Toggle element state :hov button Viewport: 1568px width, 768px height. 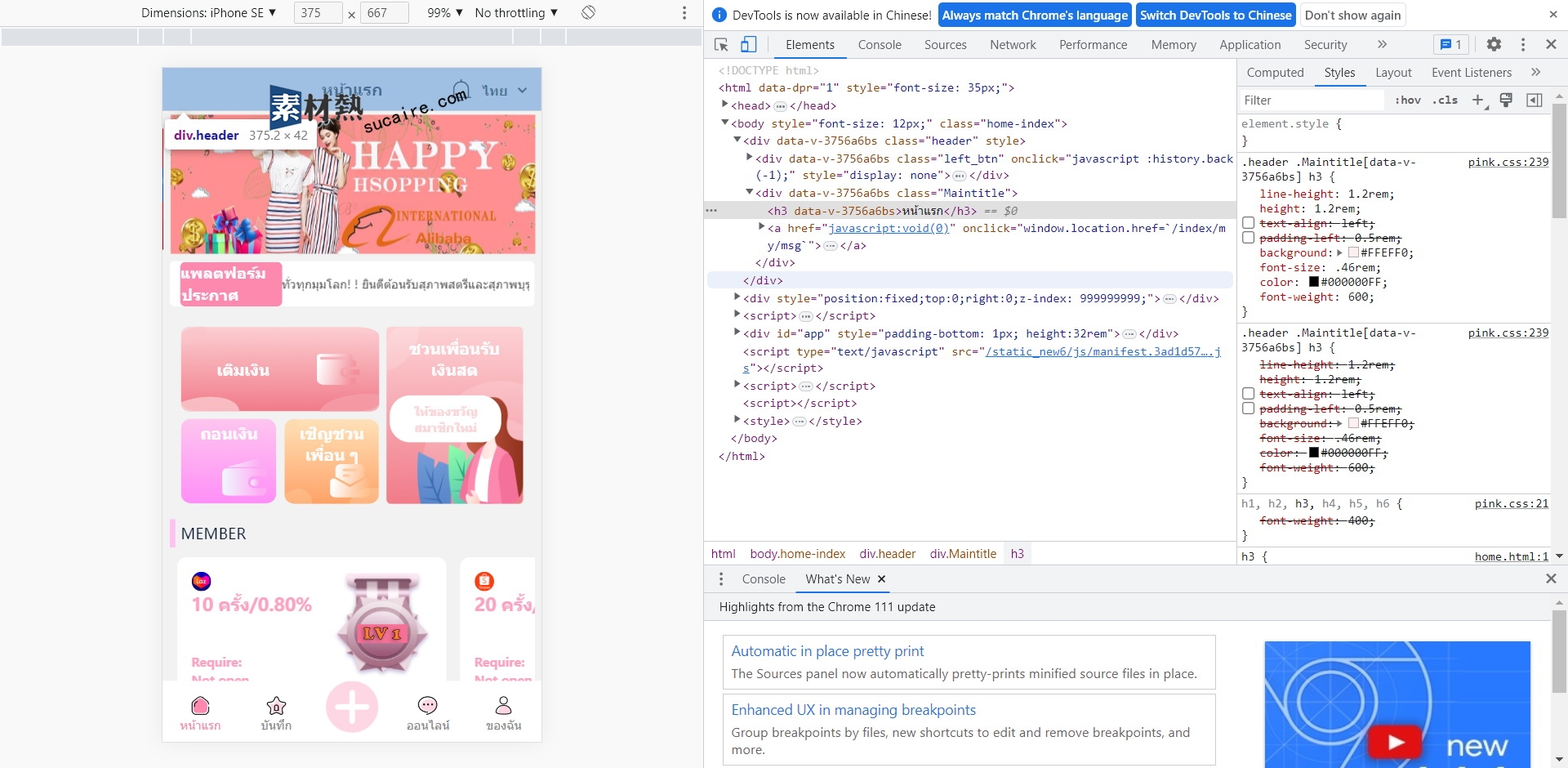coord(1408,100)
